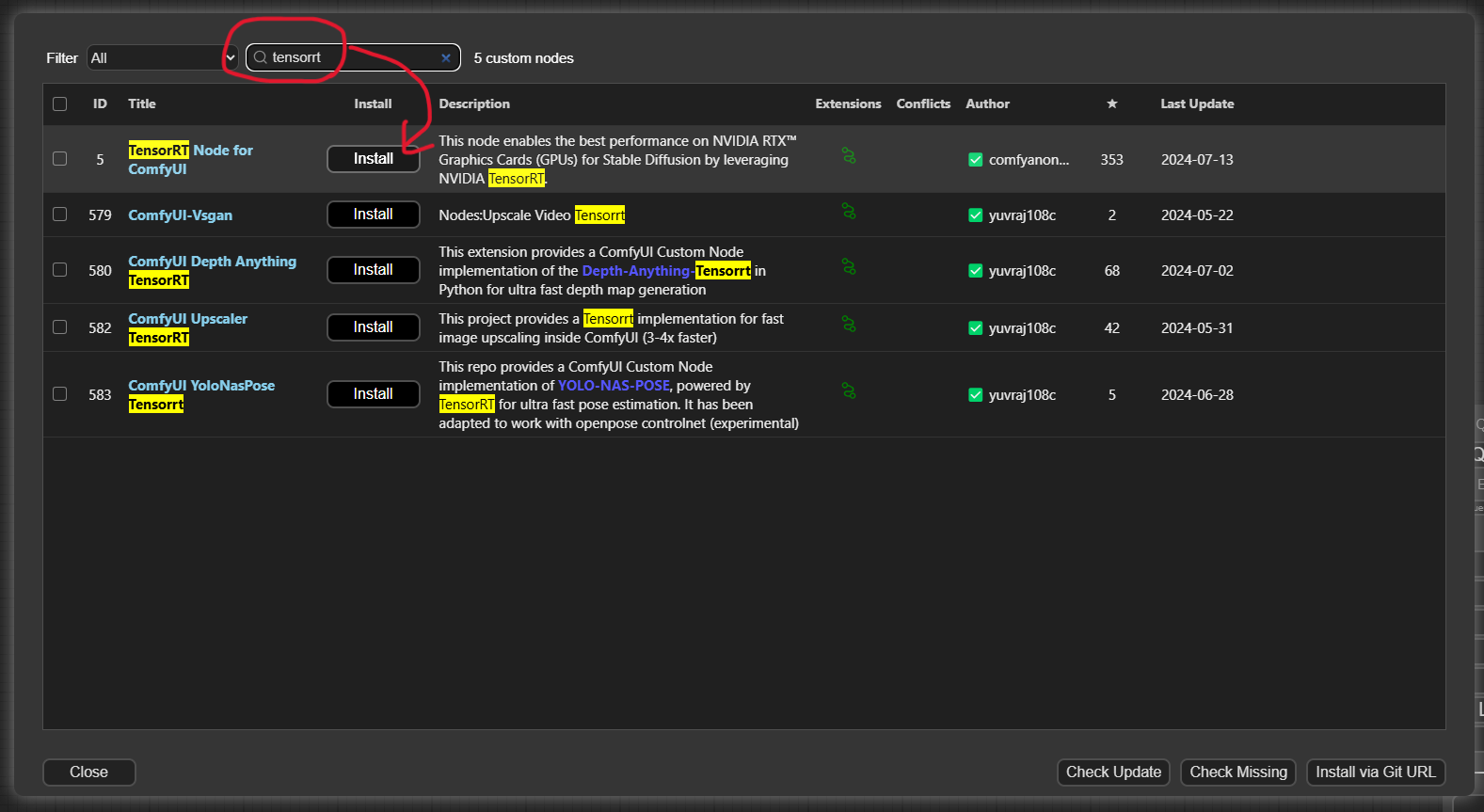Open extensions icon for YoloNasPose row

[849, 391]
